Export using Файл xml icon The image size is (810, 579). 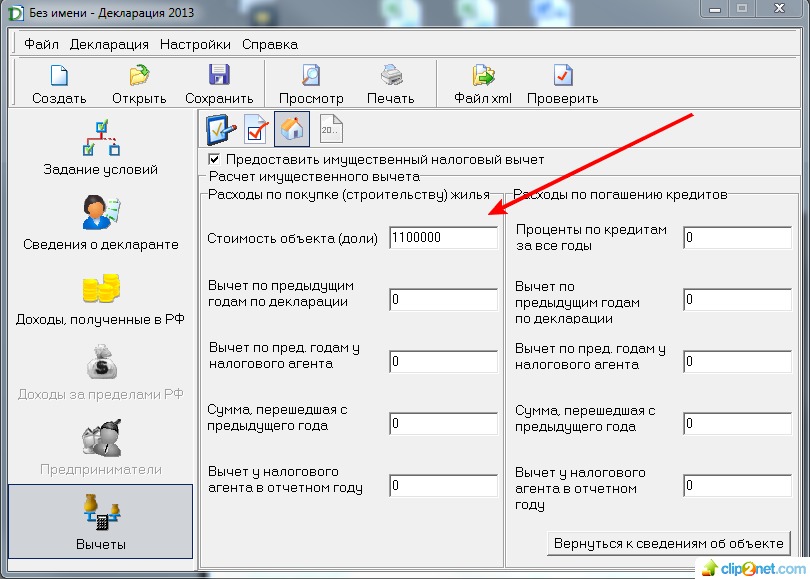click(x=483, y=75)
